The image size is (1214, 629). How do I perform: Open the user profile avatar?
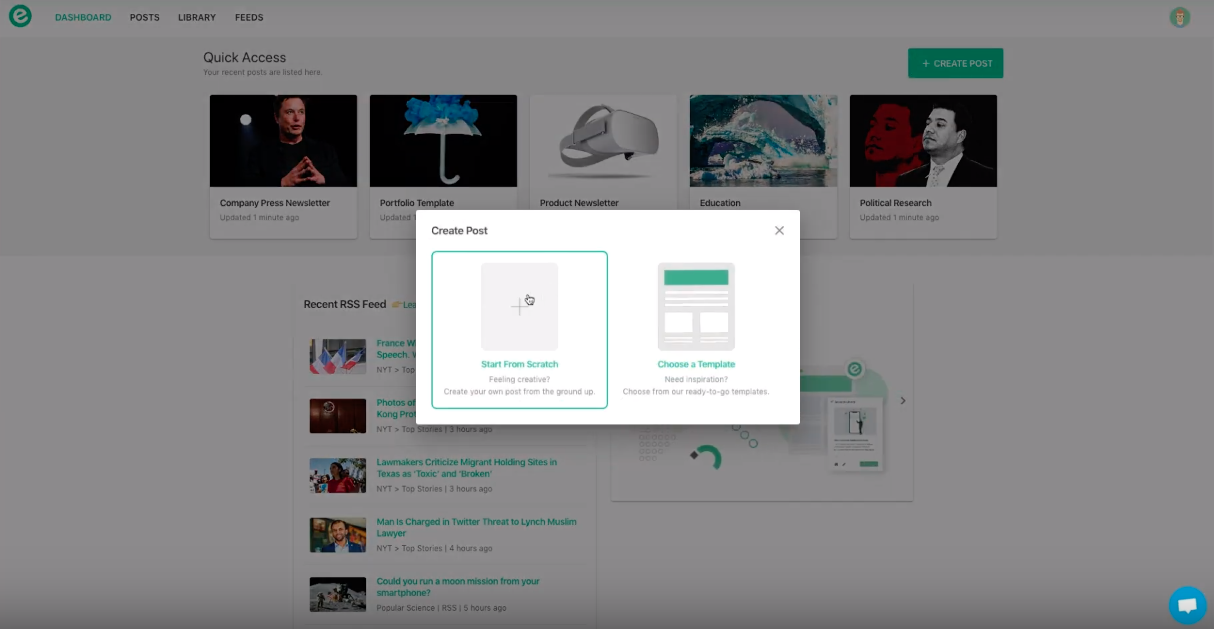[x=1180, y=17]
